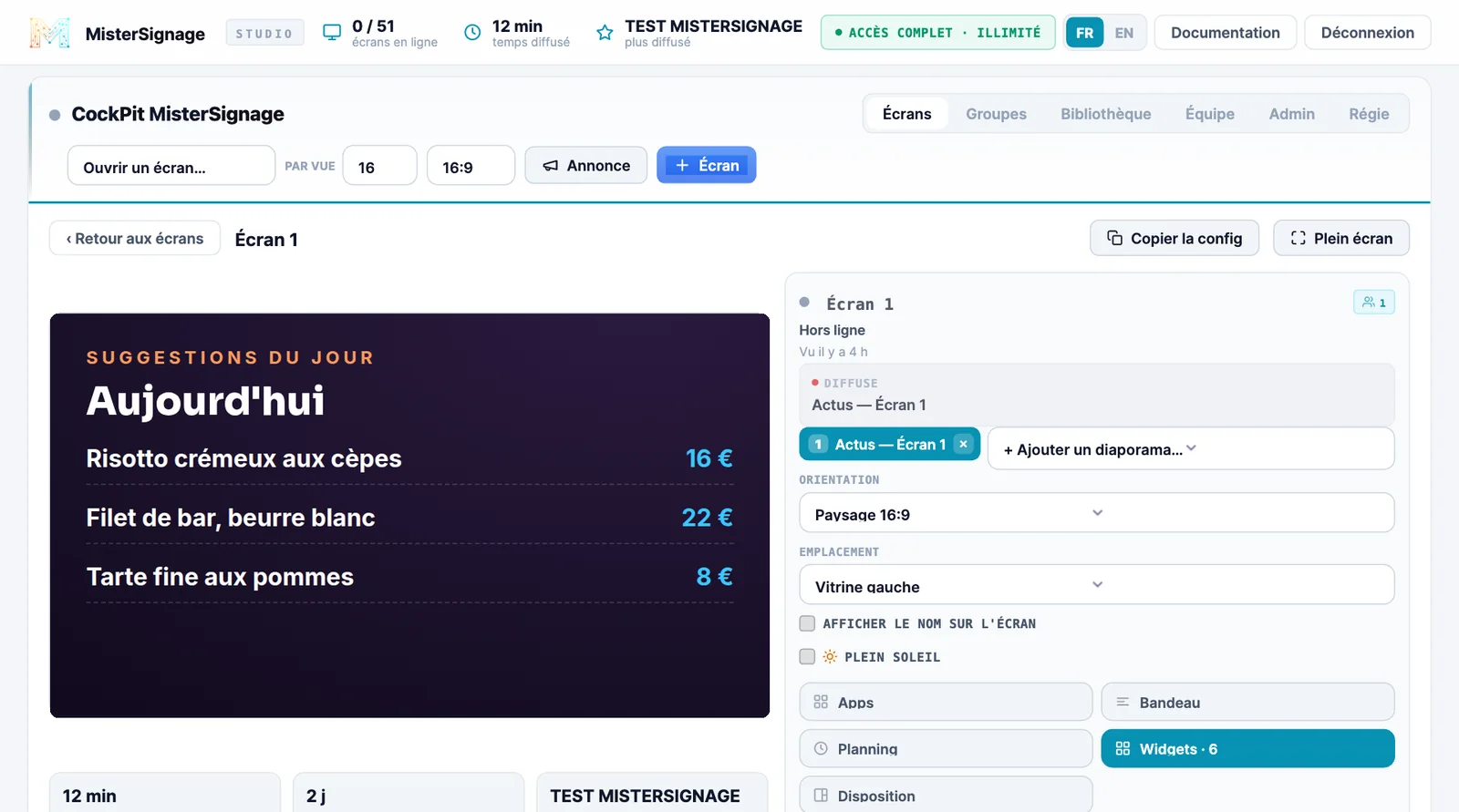
Task: Switch to the Équipe tab
Action: tap(1209, 114)
